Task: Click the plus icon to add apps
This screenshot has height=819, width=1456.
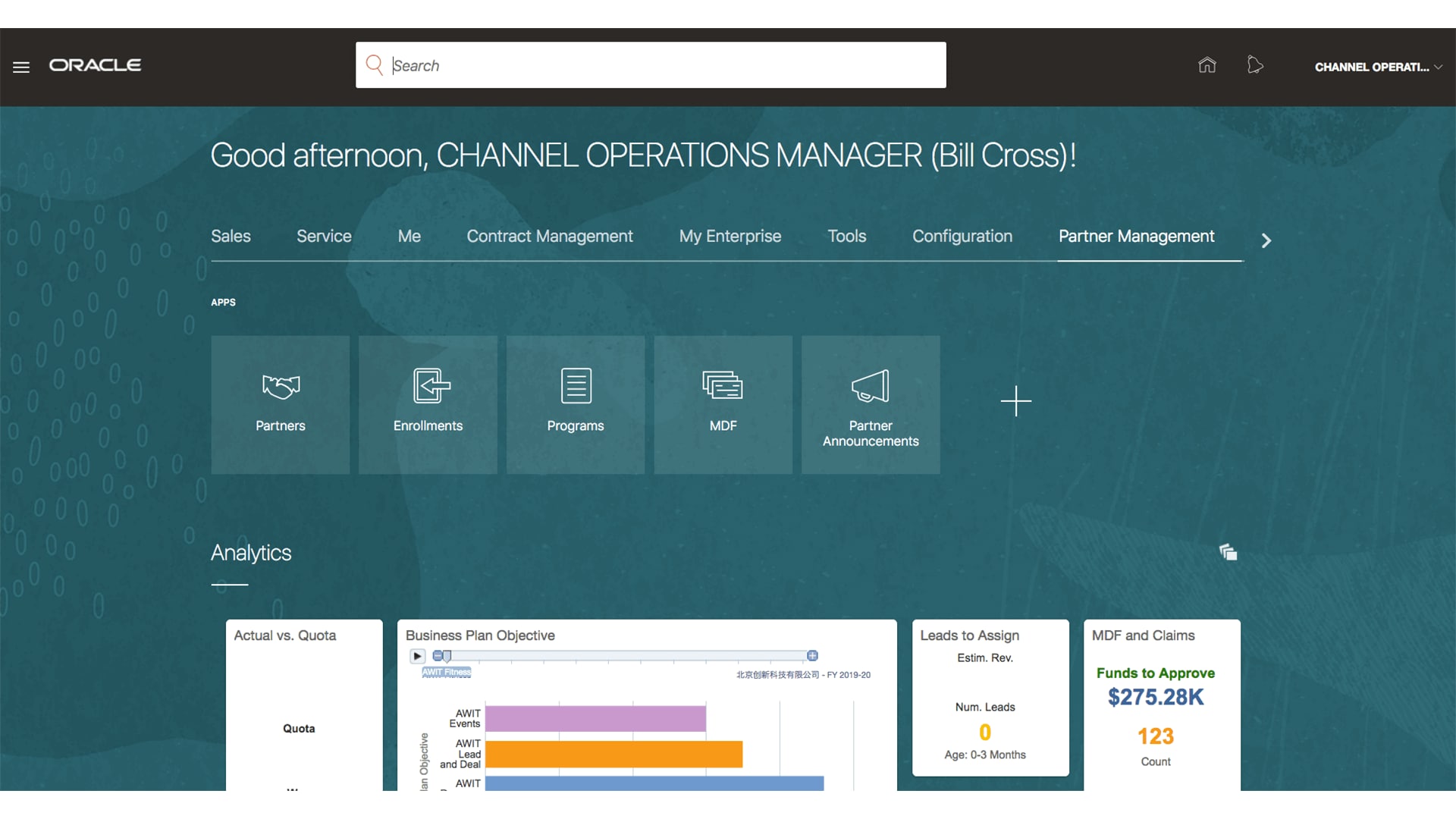Action: (1015, 401)
